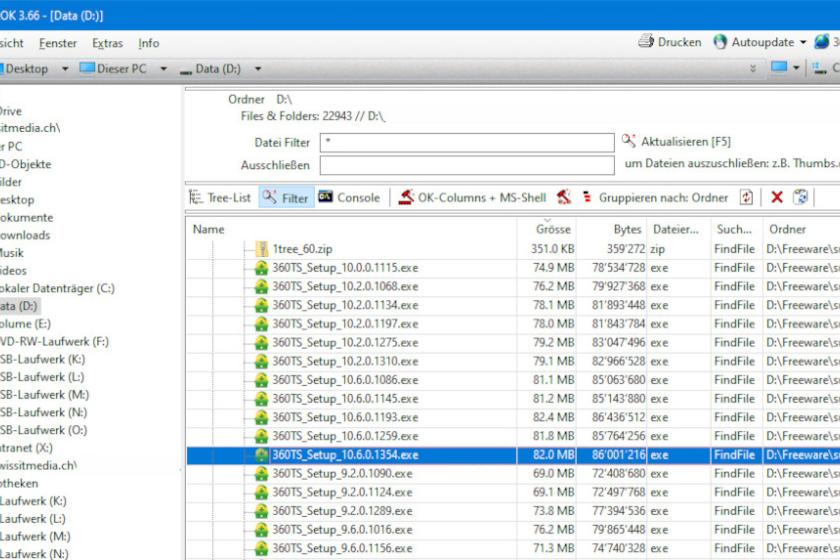Viewport: 840px width, 560px height.
Task: Select file 360TS_Setup_9.6.0.1016.exe
Action: (x=342, y=530)
